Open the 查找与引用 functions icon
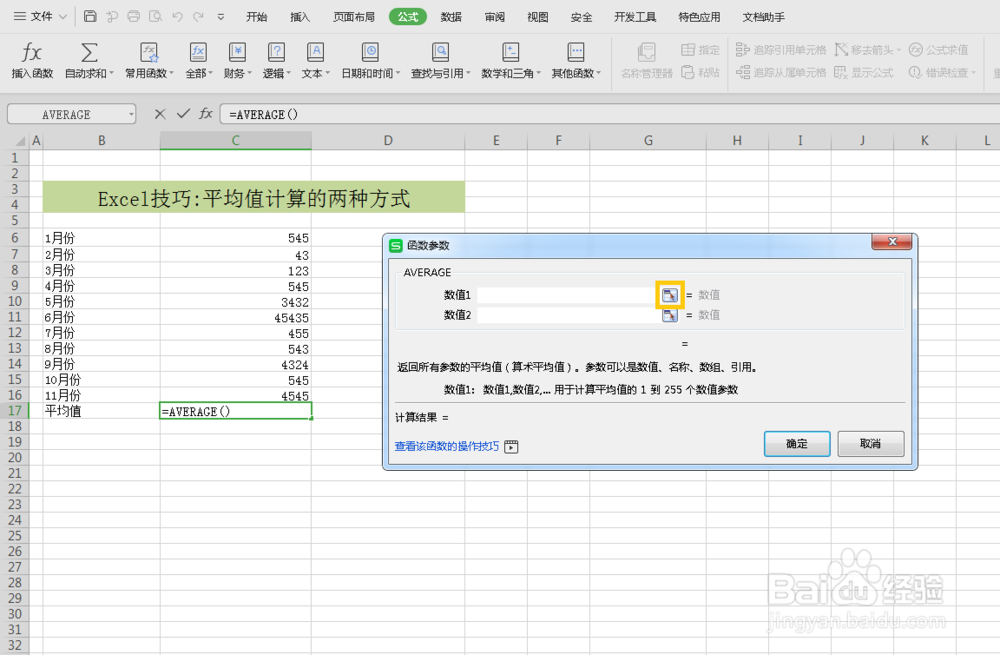The width and height of the screenshot is (1000, 655). point(439,60)
